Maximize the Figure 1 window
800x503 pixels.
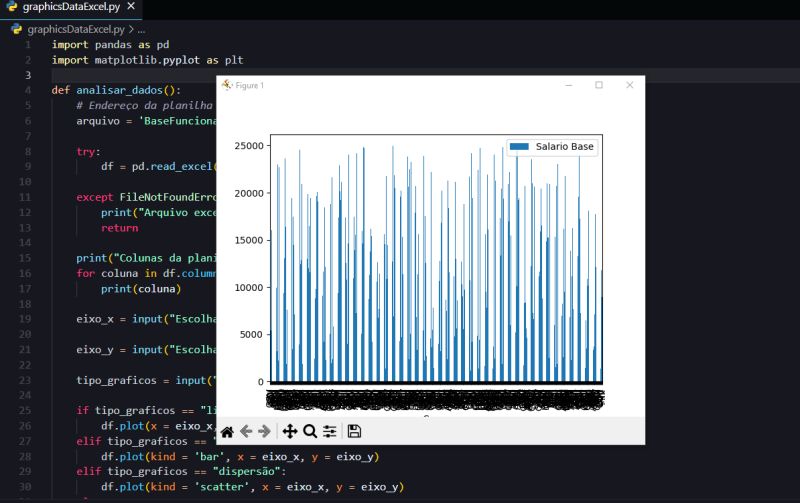click(x=599, y=85)
